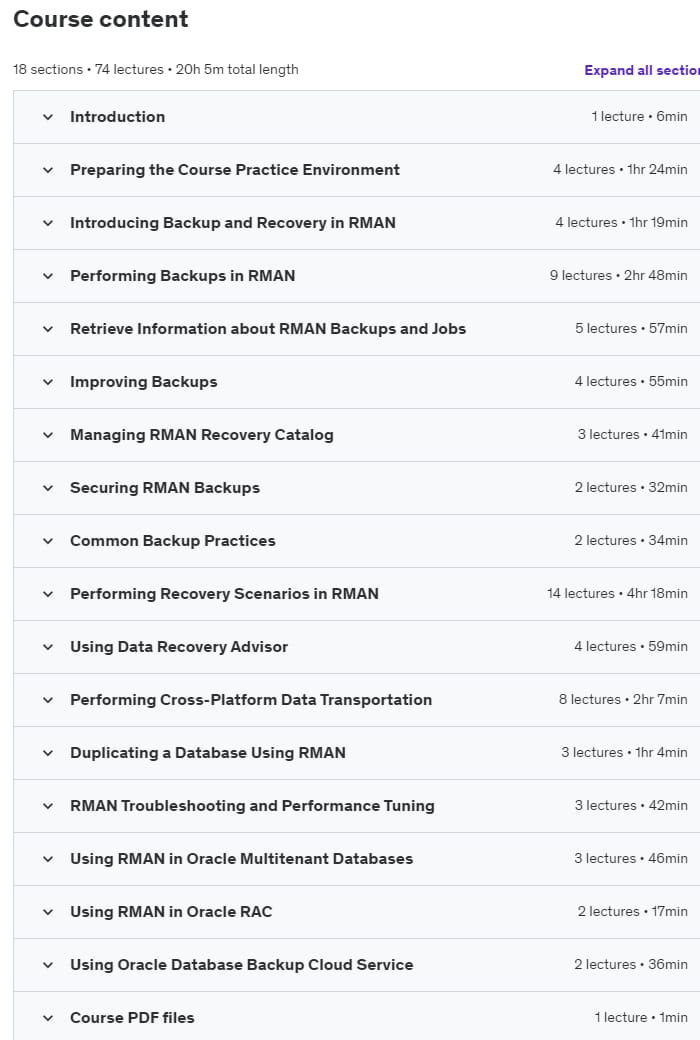Click the '4 lectures • 55min' text
700x1040 pixels.
point(631,382)
